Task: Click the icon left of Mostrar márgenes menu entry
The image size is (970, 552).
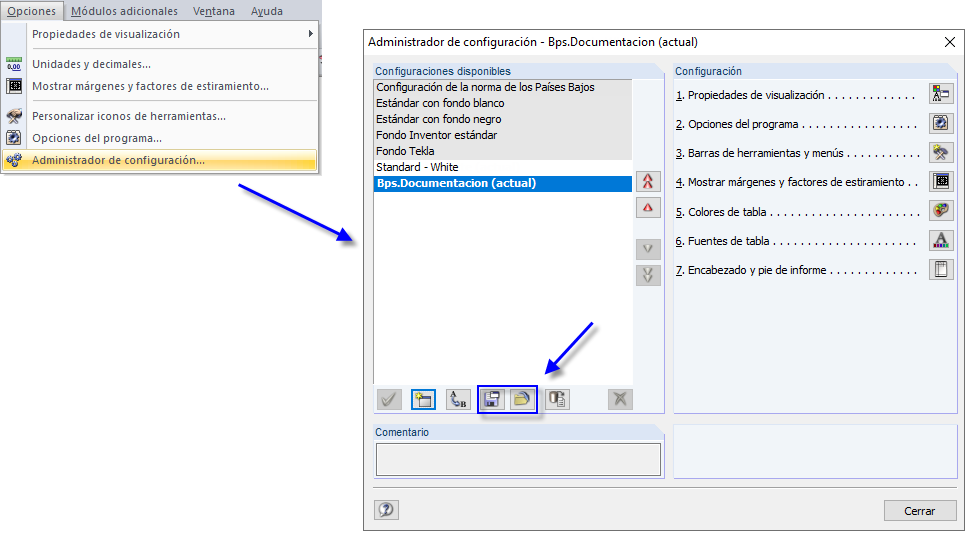Action: [x=14, y=86]
